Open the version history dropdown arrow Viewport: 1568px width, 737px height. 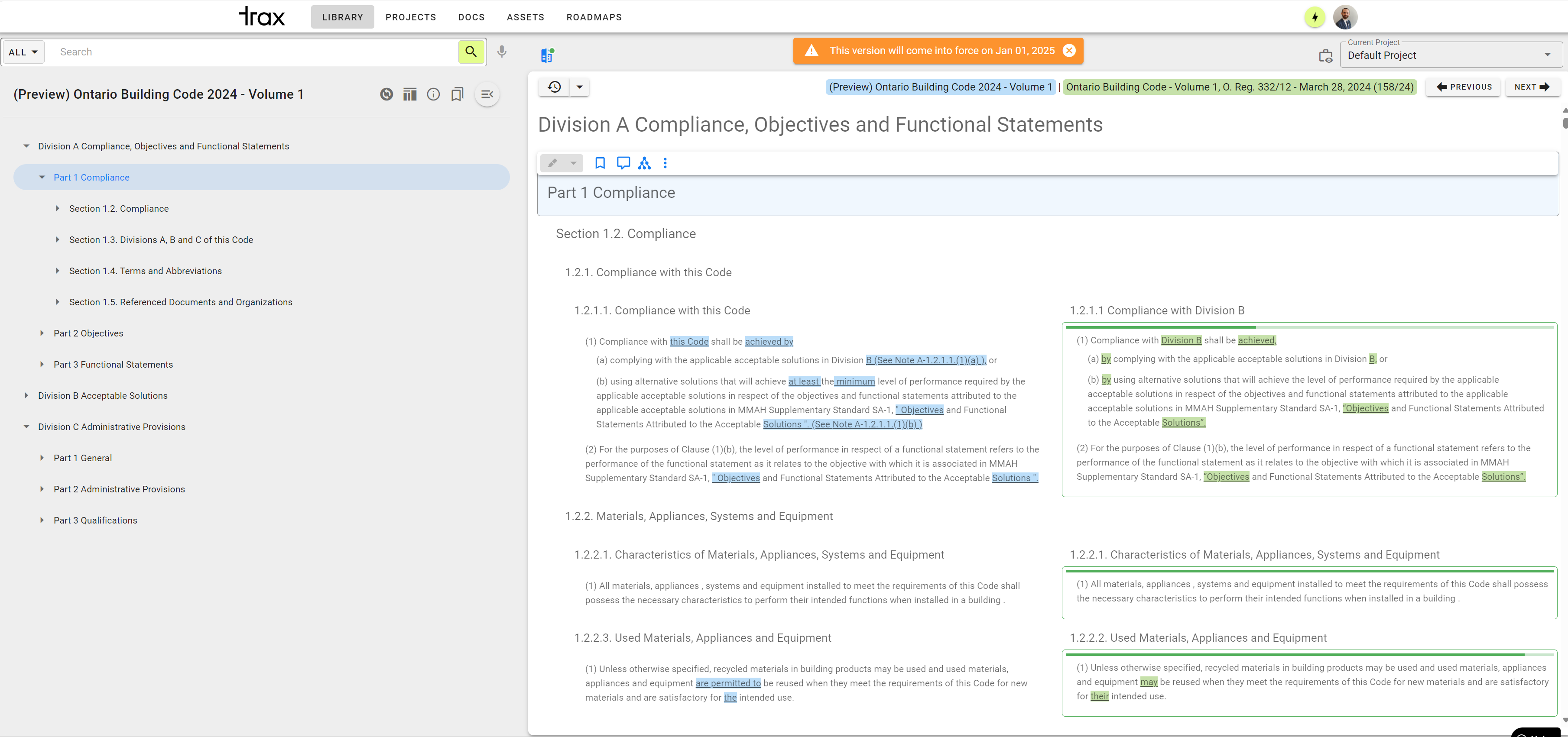[x=579, y=87]
